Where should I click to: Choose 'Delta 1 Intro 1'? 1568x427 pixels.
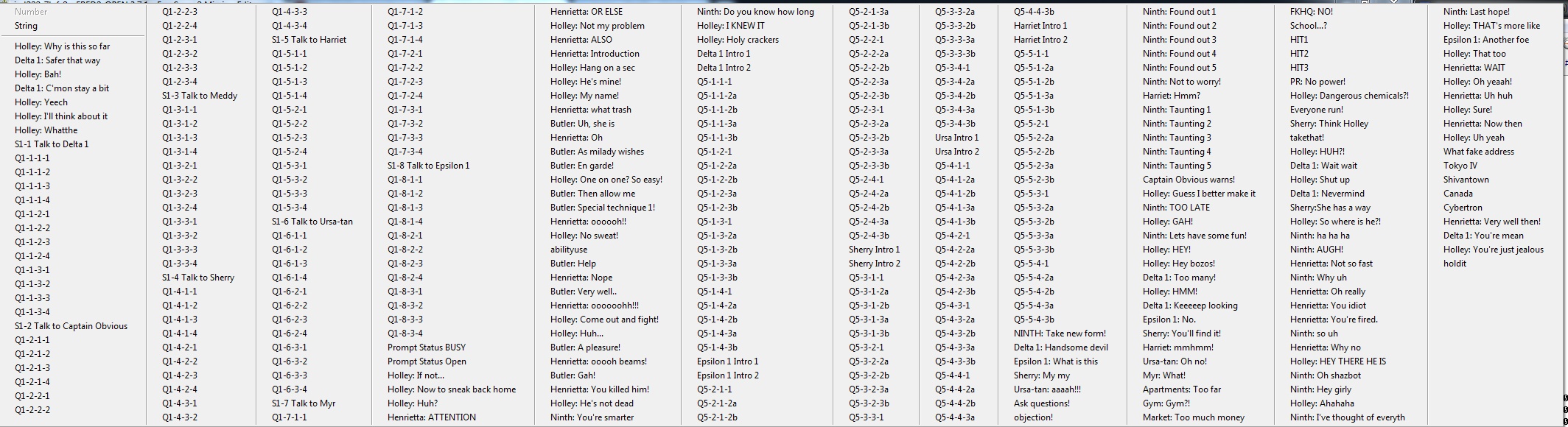724,54
